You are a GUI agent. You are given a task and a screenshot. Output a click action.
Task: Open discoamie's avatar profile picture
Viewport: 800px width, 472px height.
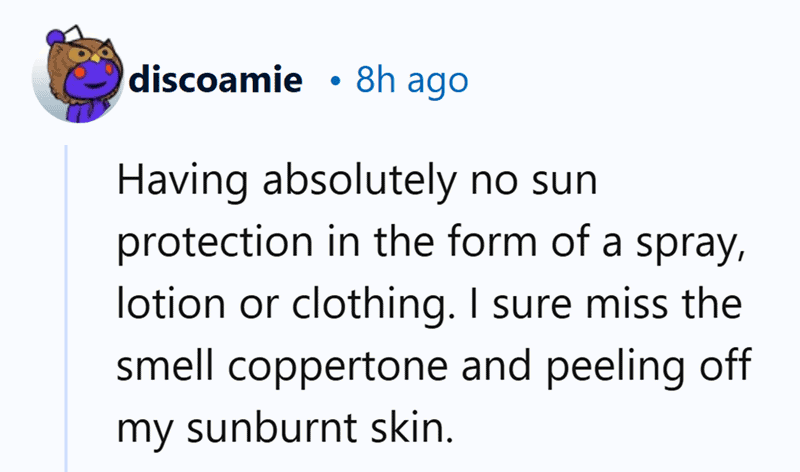point(78,74)
